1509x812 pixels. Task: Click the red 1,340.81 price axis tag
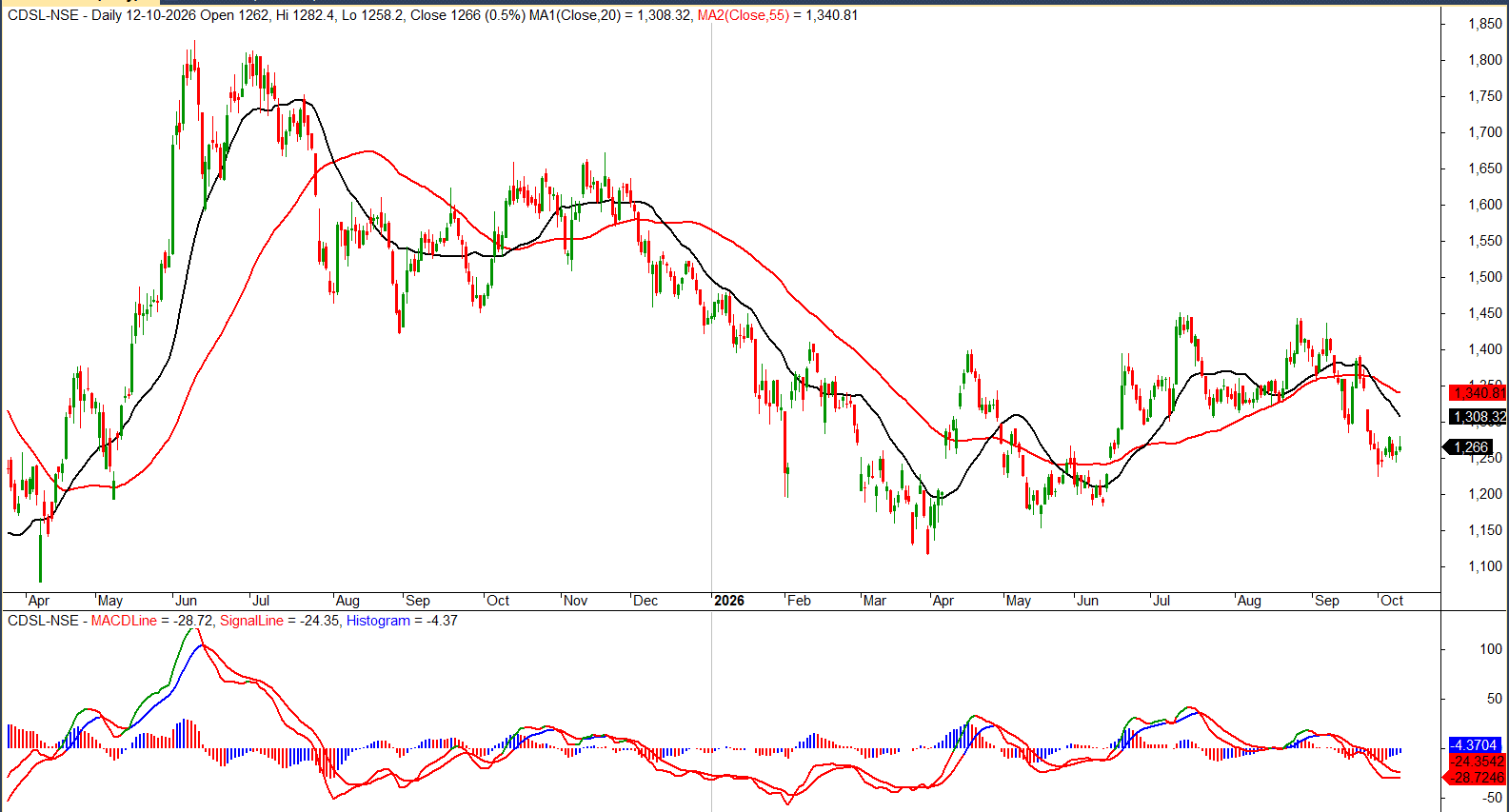[1478, 392]
